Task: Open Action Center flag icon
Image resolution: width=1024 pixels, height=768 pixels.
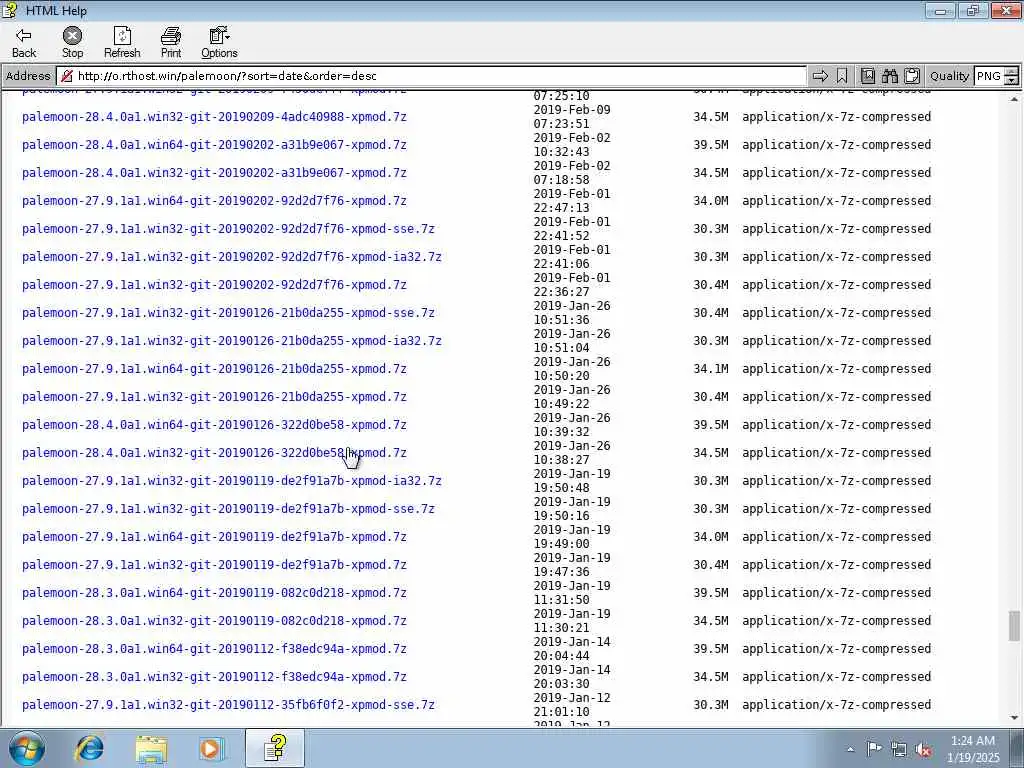Action: click(874, 749)
